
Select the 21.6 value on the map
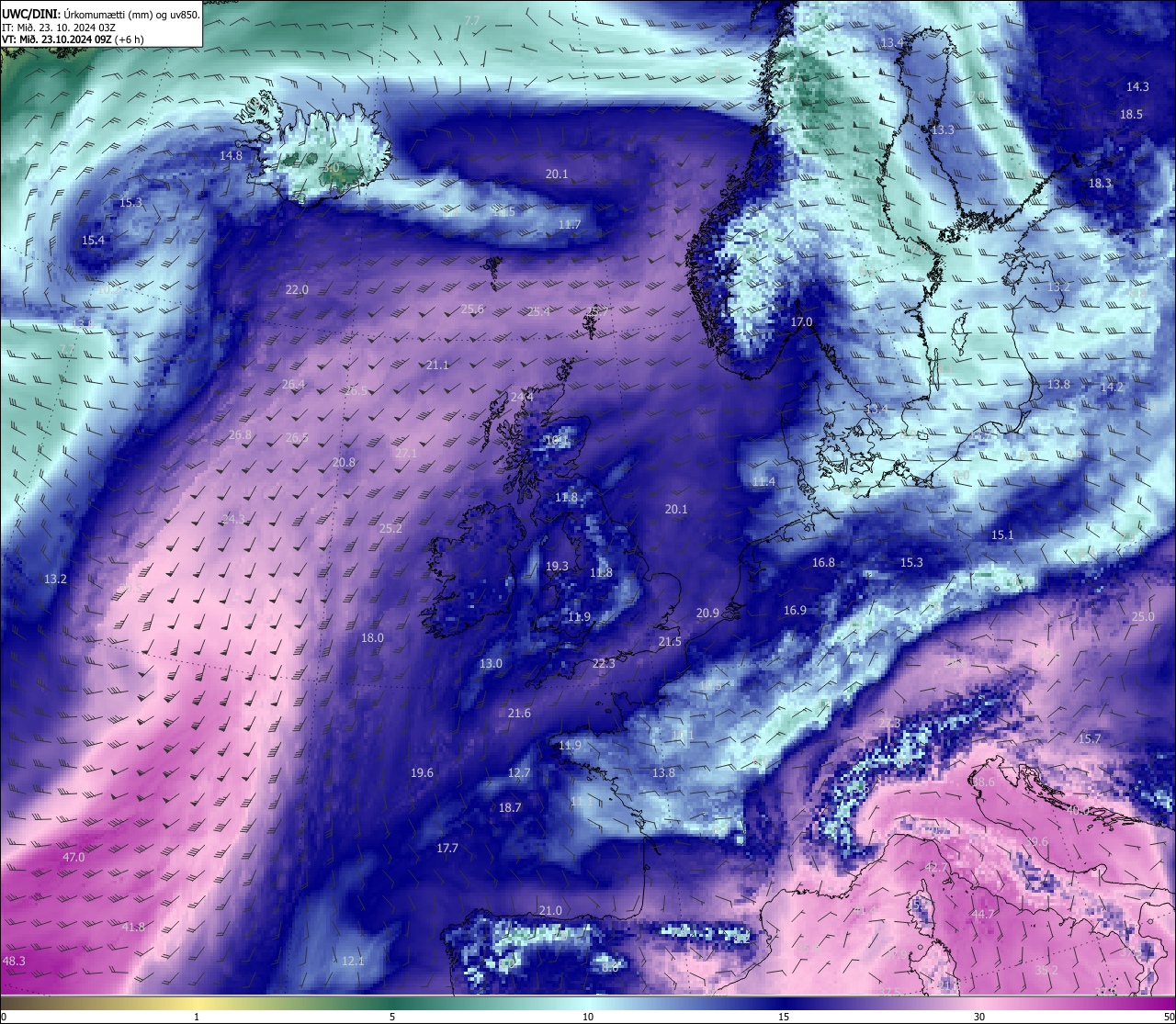point(519,713)
